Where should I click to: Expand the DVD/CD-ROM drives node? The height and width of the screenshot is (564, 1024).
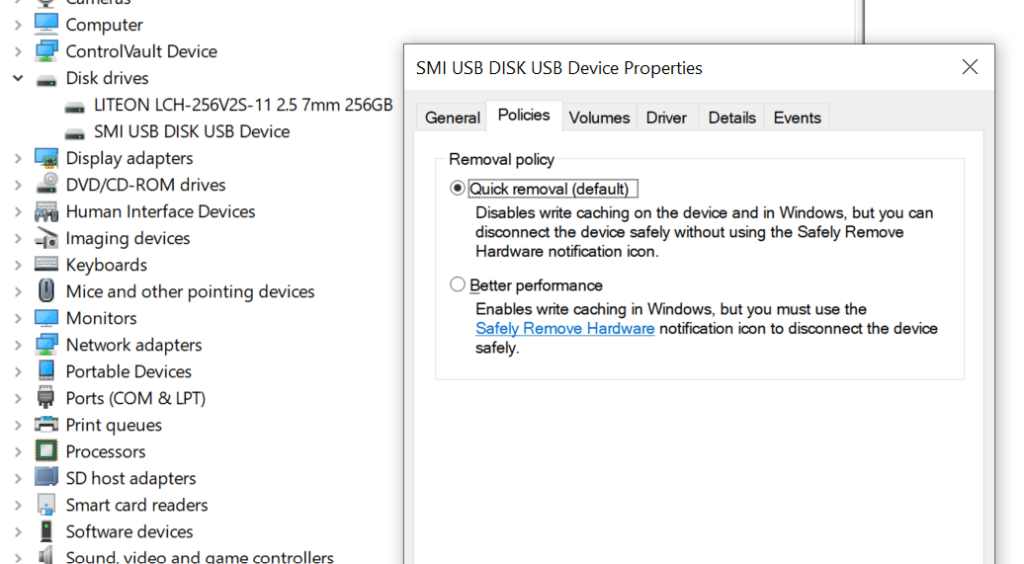click(x=18, y=185)
